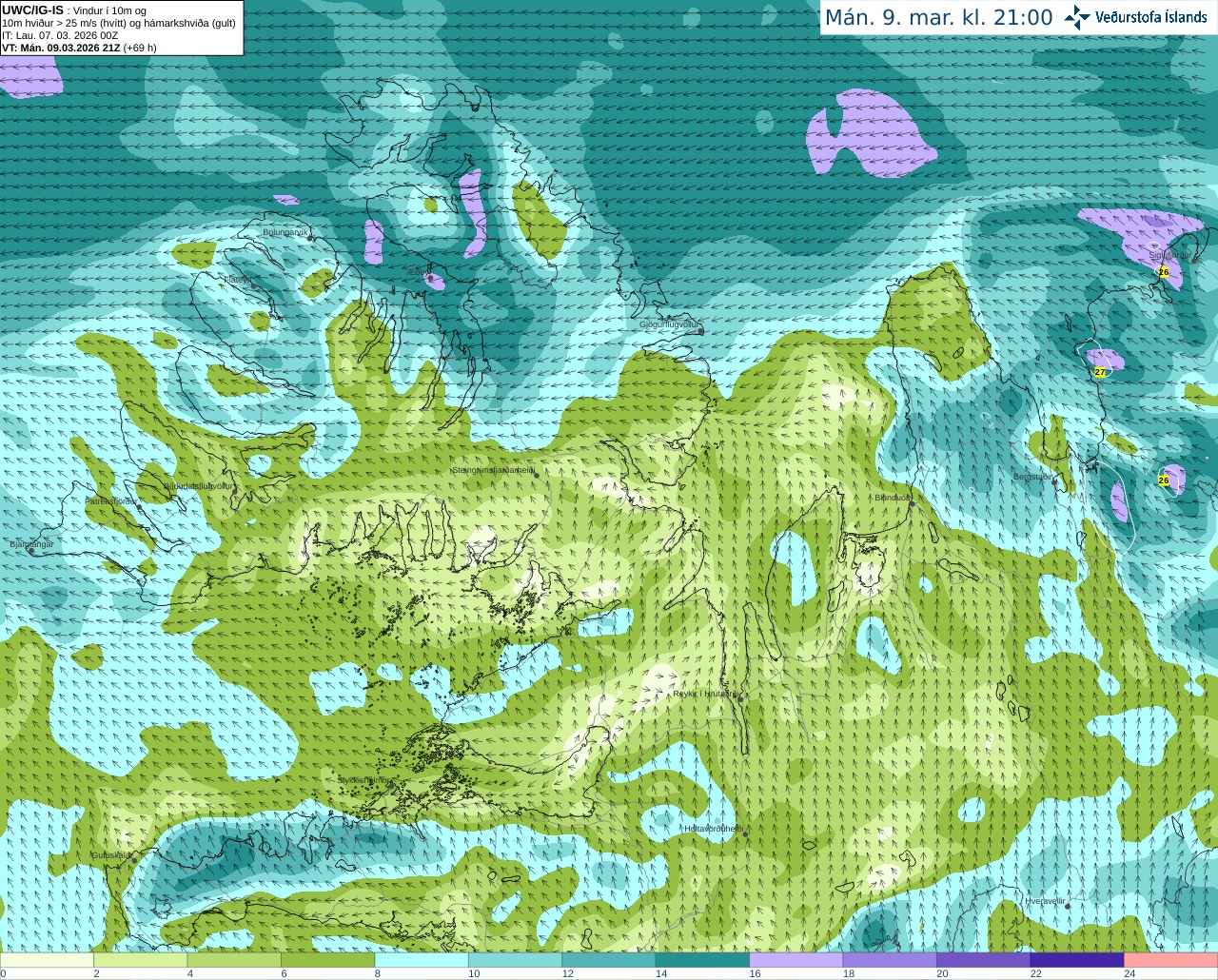Click the Patreksfjörður station label
The image size is (1218, 980).
[x=111, y=500]
